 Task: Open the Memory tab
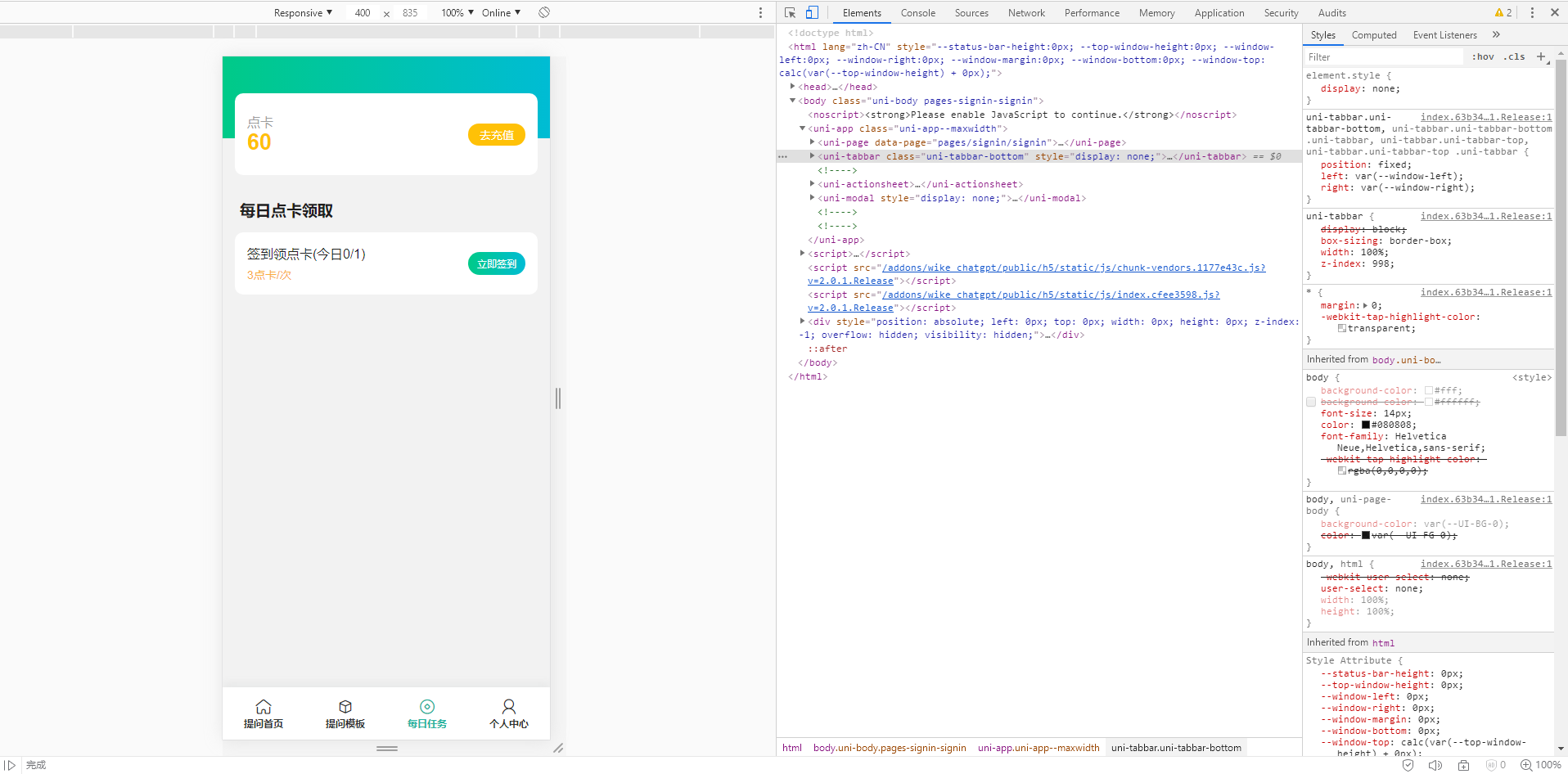tap(1156, 12)
